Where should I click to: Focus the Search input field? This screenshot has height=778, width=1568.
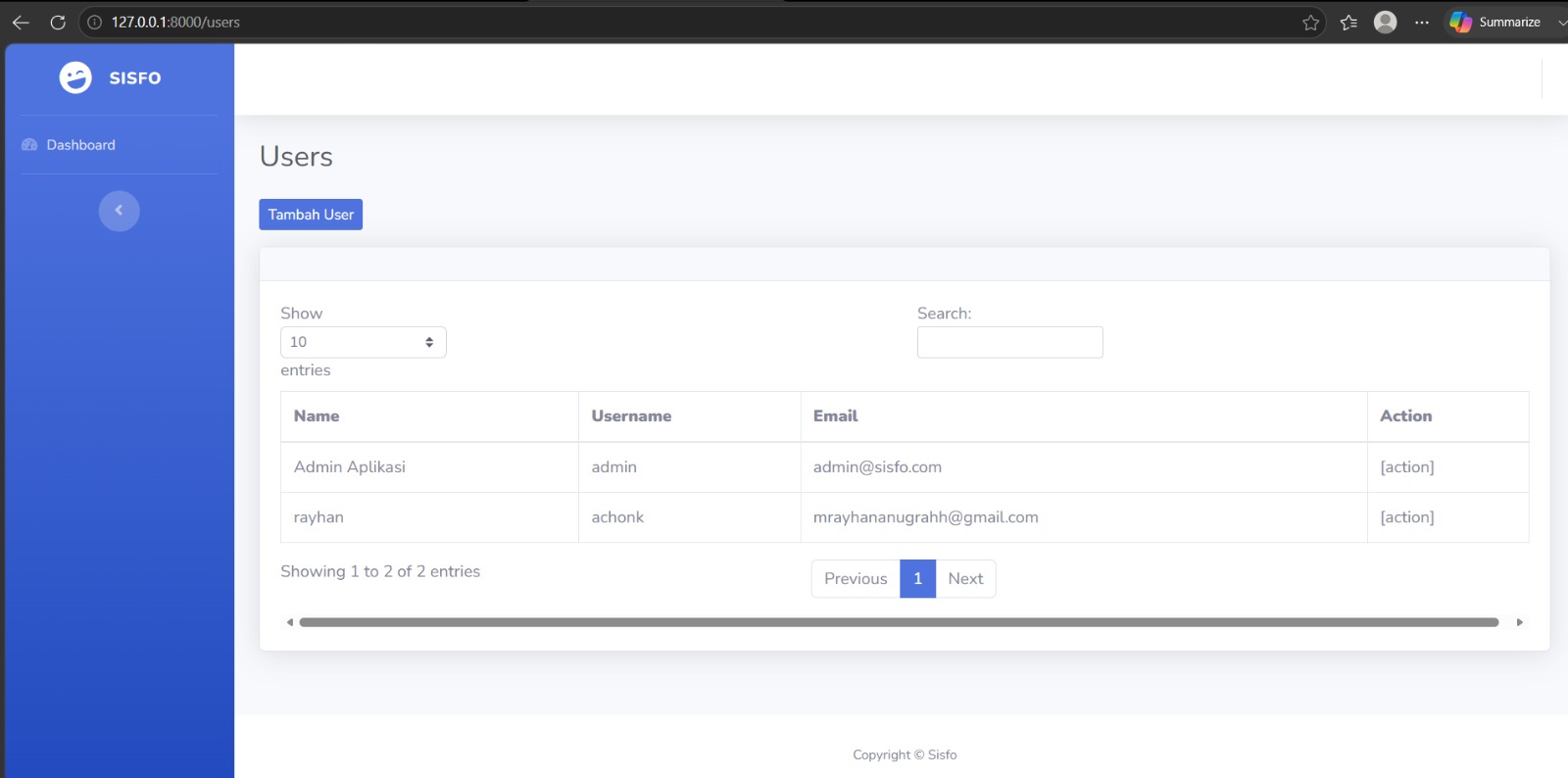click(x=1010, y=342)
